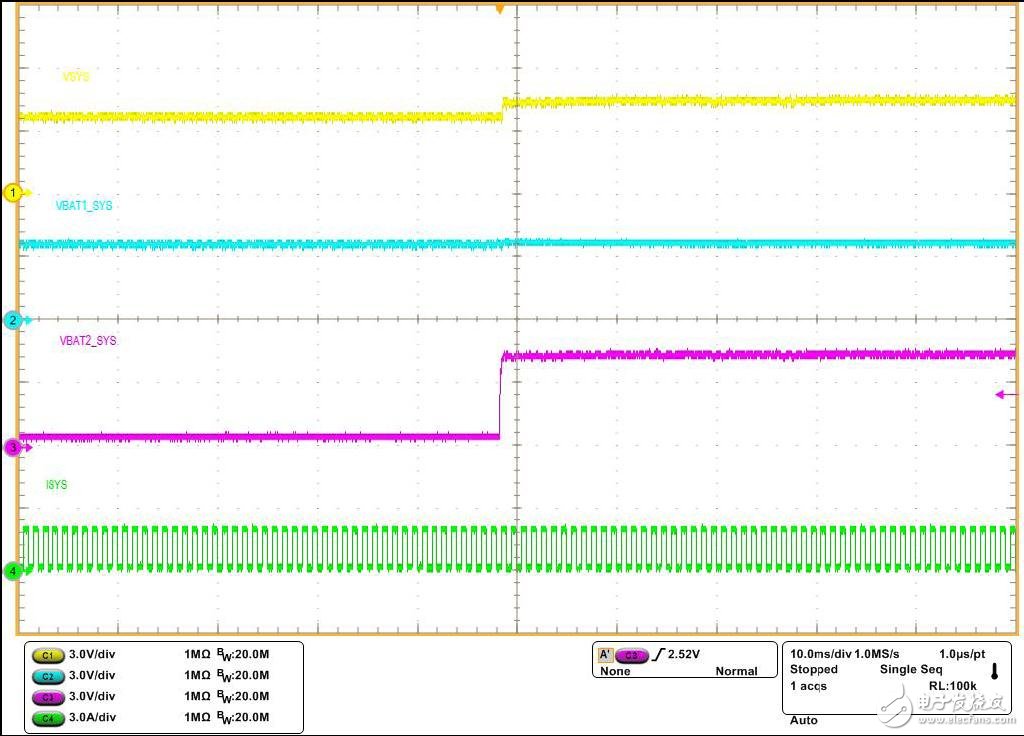Click the 2.52V trigger level readout
Image resolution: width=1024 pixels, height=736 pixels.
[x=684, y=655]
